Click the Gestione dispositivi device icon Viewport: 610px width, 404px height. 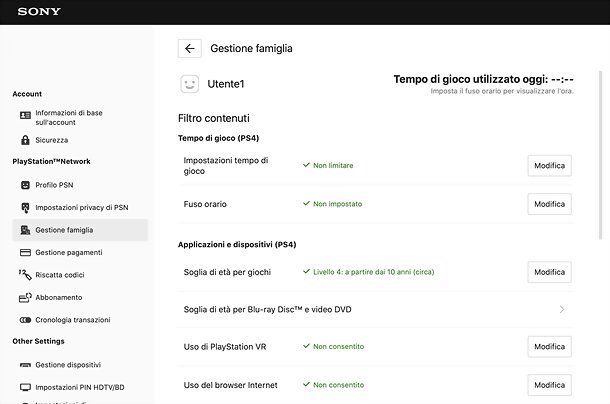pyautogui.click(x=25, y=365)
